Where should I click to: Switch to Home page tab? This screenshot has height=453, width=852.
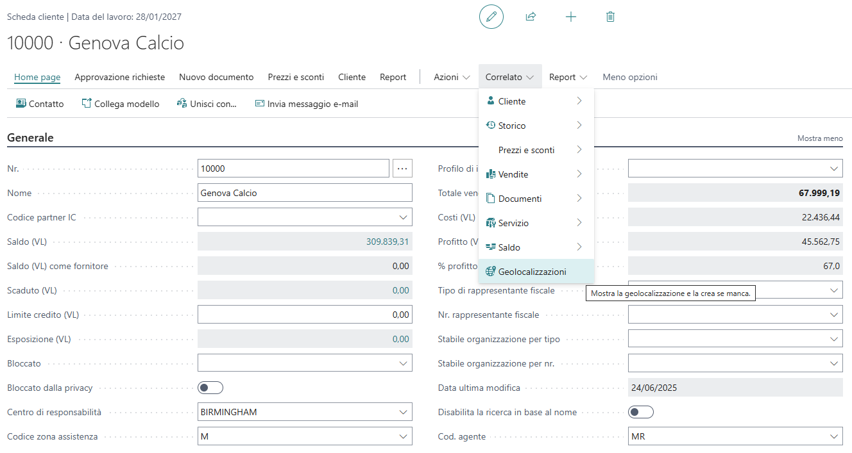click(37, 77)
